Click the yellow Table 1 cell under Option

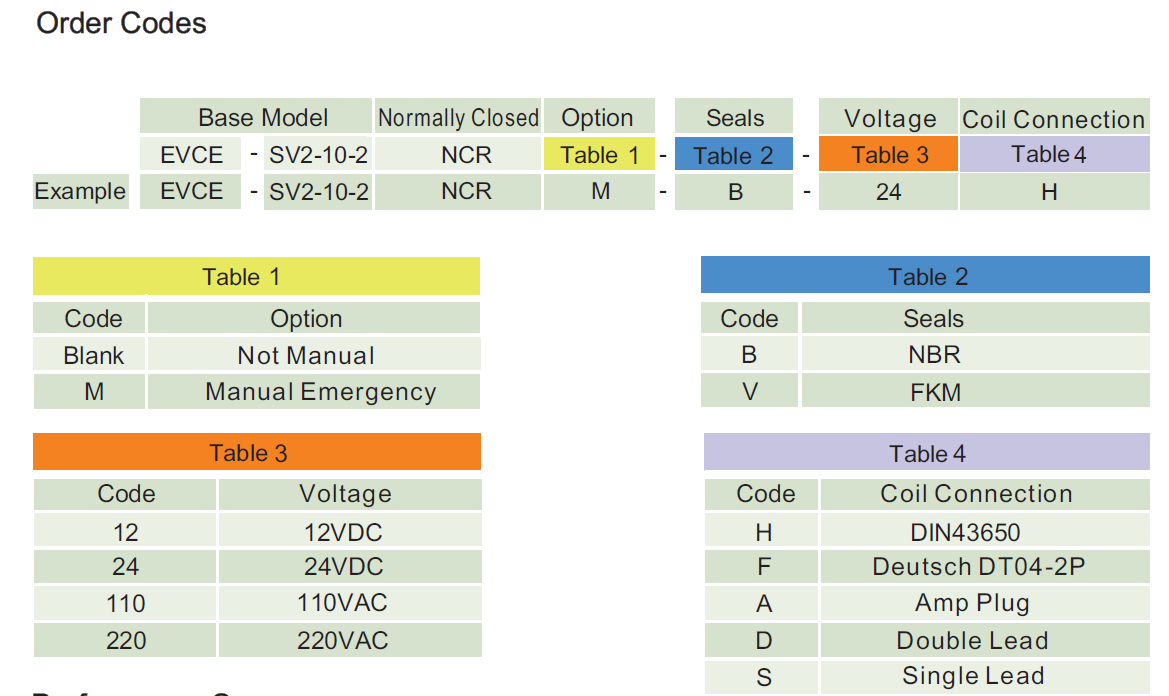pos(599,155)
